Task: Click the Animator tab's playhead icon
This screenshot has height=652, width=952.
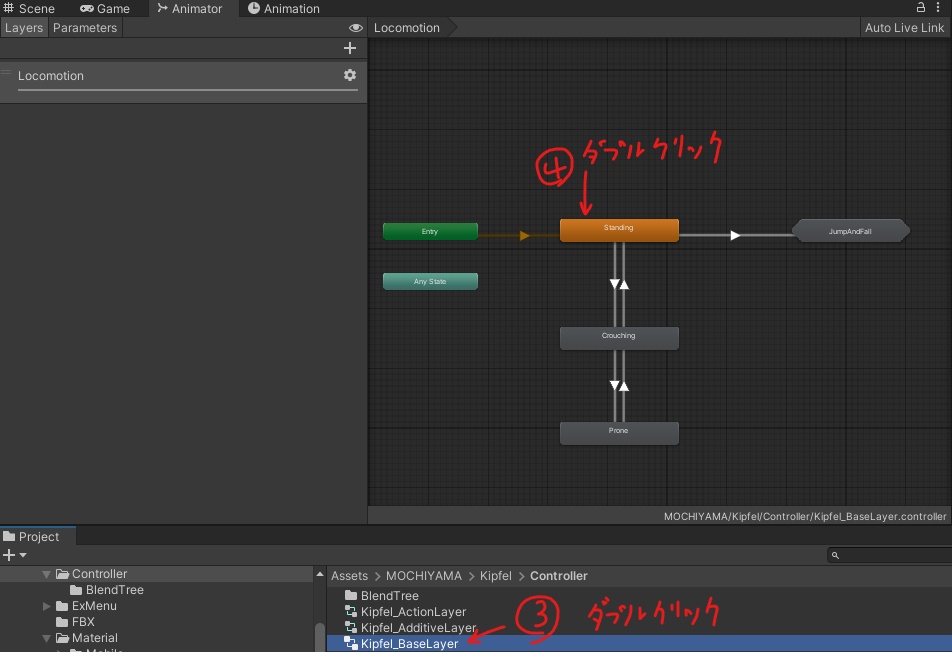Action: [163, 8]
